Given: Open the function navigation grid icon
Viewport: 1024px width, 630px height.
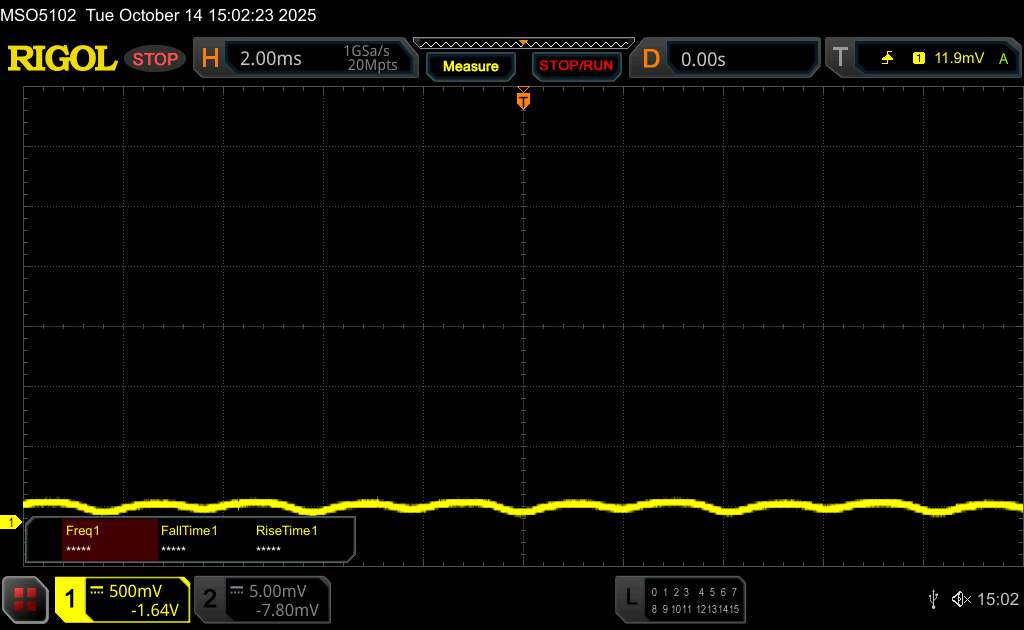Looking at the screenshot, I should tap(26, 599).
